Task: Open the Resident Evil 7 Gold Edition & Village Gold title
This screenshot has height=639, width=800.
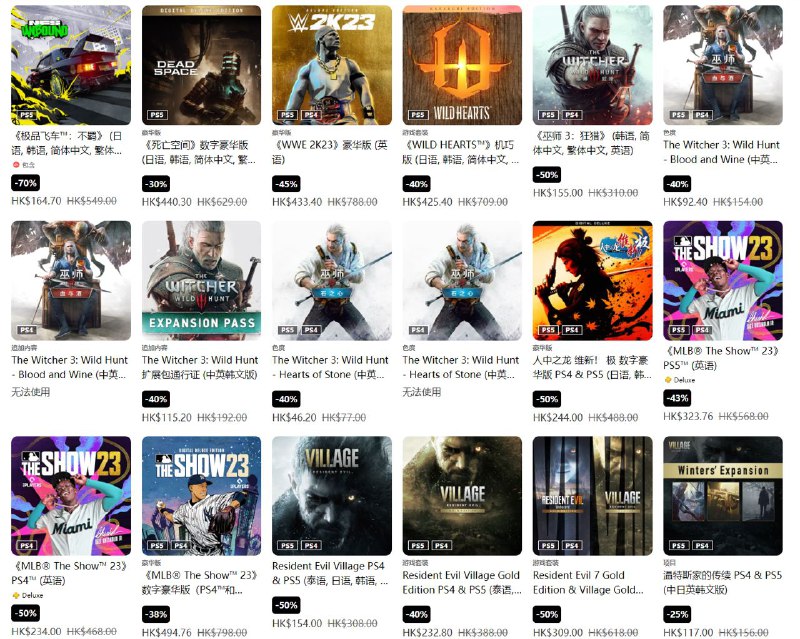Action: pyautogui.click(x=588, y=582)
